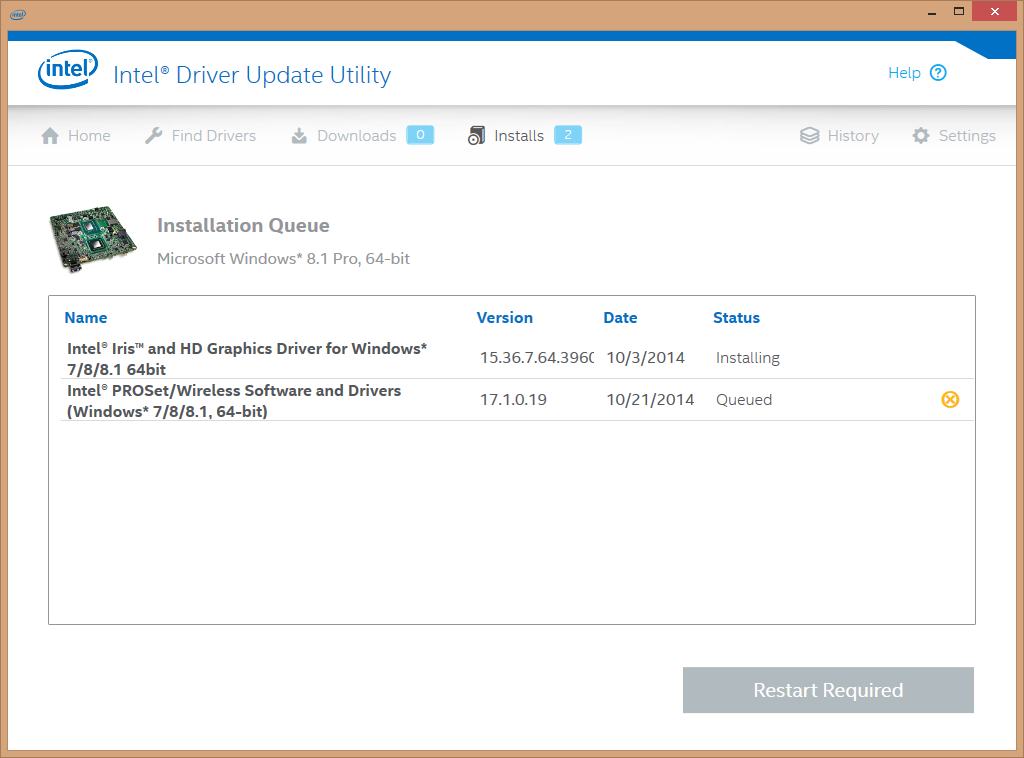
Task: Click the Installs count badge showing 2
Action: (566, 134)
